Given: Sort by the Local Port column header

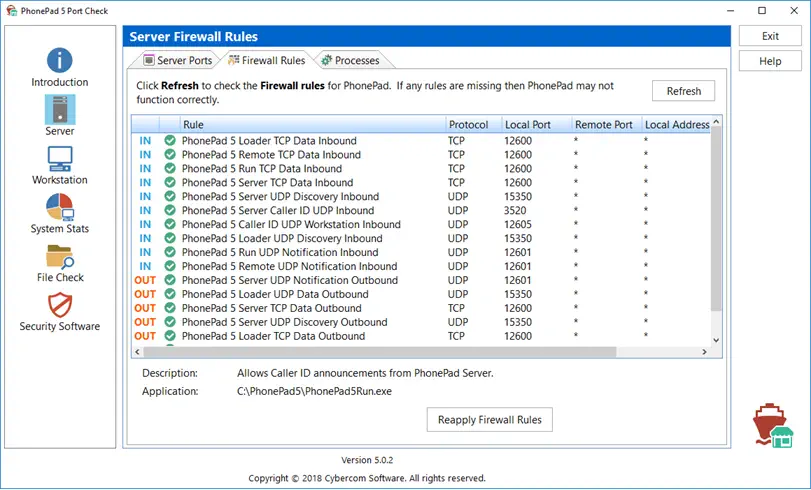Looking at the screenshot, I should tap(536, 125).
